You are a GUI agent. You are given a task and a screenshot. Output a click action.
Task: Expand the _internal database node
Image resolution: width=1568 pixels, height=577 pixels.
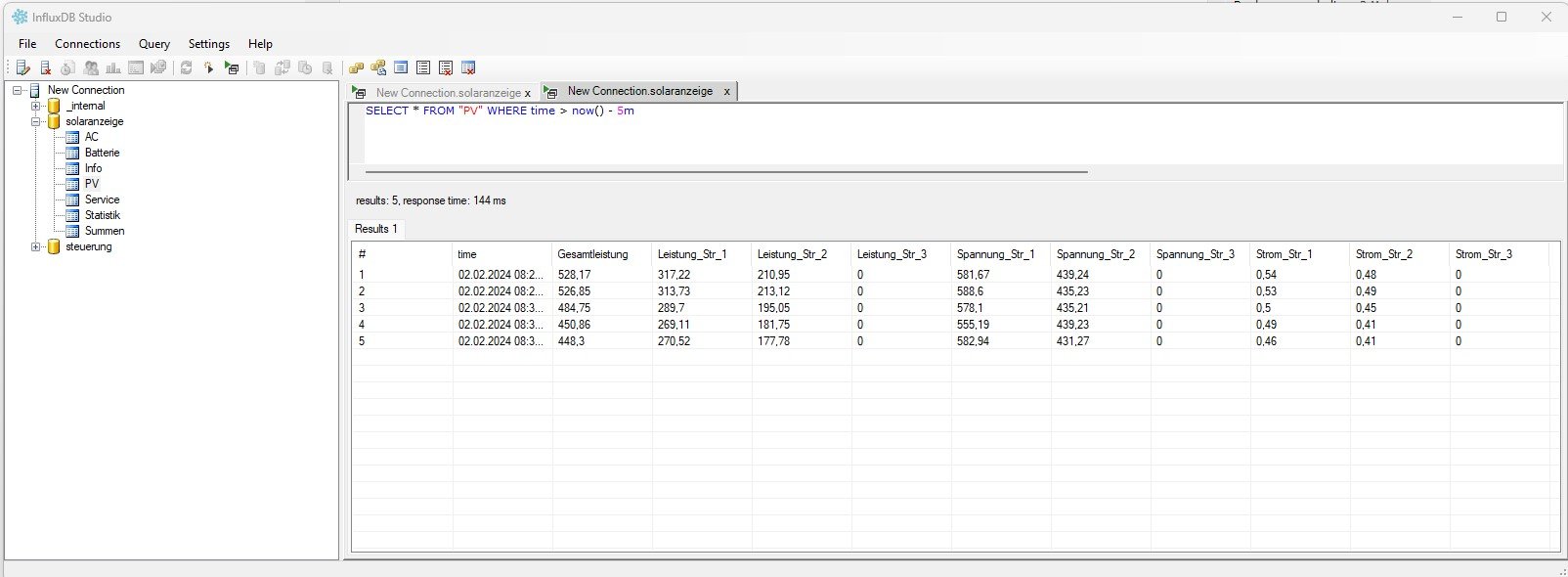(35, 106)
